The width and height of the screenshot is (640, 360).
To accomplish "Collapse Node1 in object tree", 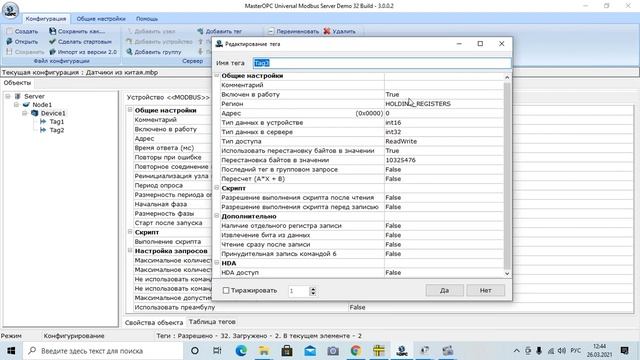I will click(16, 105).
